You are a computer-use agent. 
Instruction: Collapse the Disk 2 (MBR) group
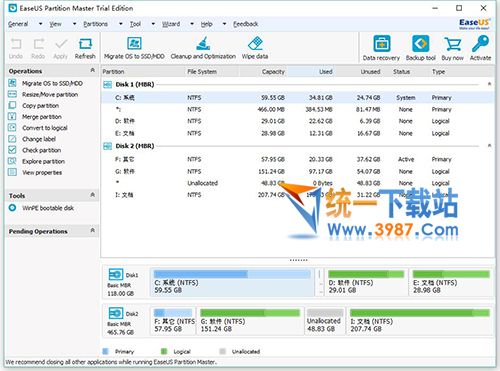[489, 146]
